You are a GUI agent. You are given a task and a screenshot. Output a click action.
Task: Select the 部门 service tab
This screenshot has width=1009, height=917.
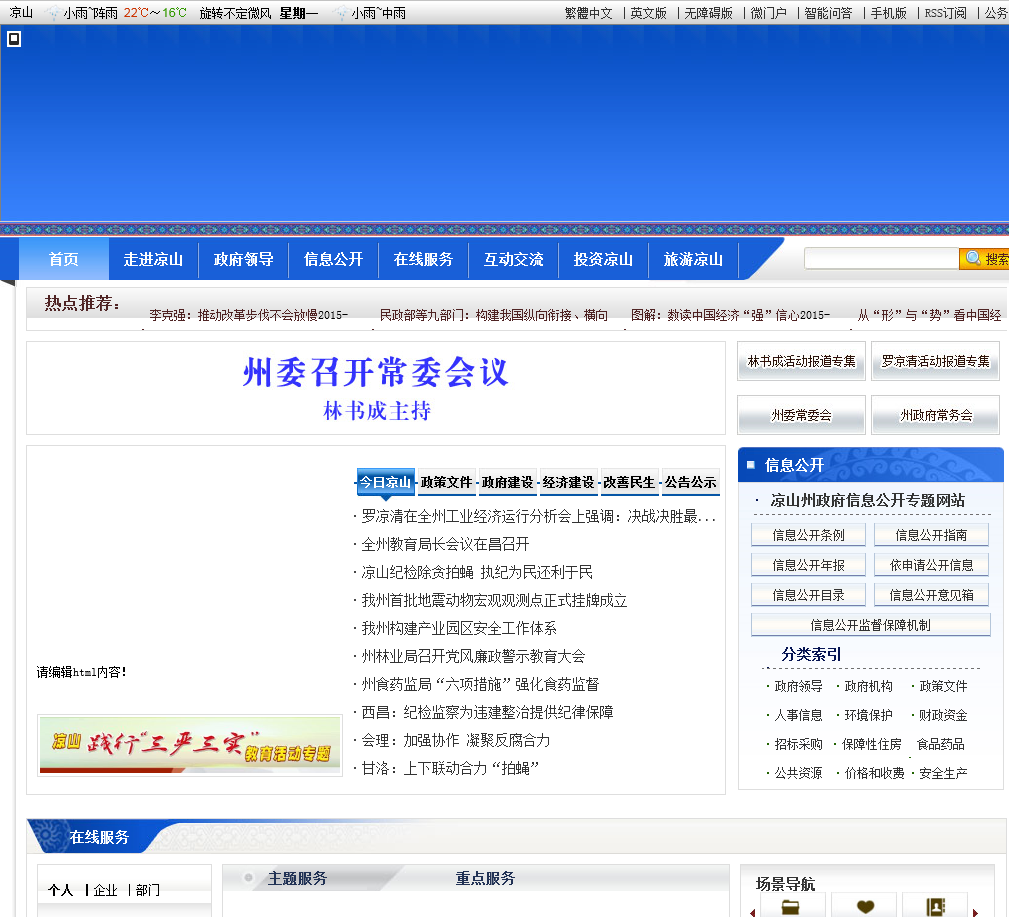point(147,890)
